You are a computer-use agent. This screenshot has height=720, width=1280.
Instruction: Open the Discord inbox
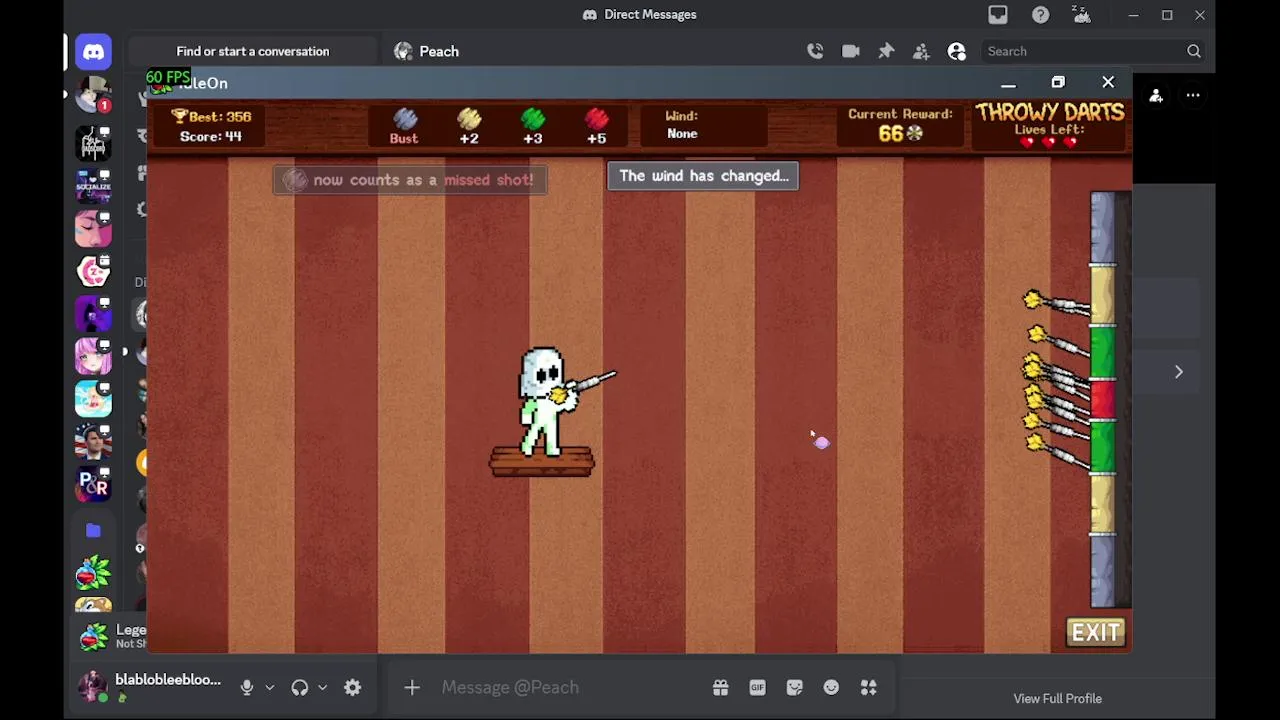[998, 15]
